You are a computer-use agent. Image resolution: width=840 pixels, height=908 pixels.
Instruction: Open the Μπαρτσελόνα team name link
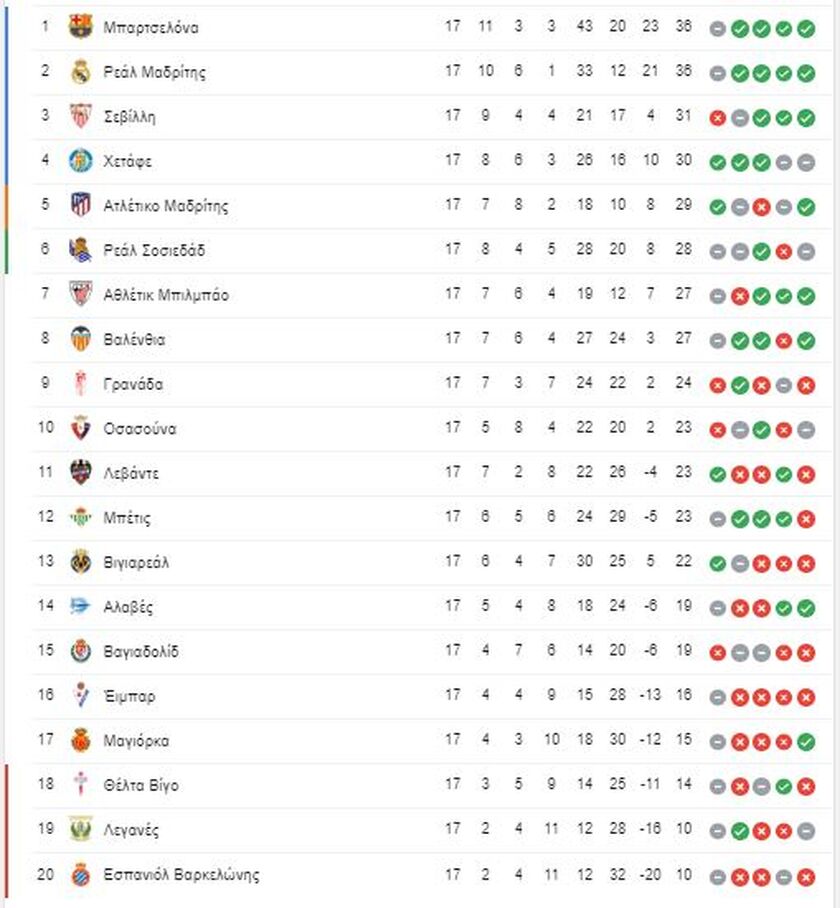click(151, 27)
